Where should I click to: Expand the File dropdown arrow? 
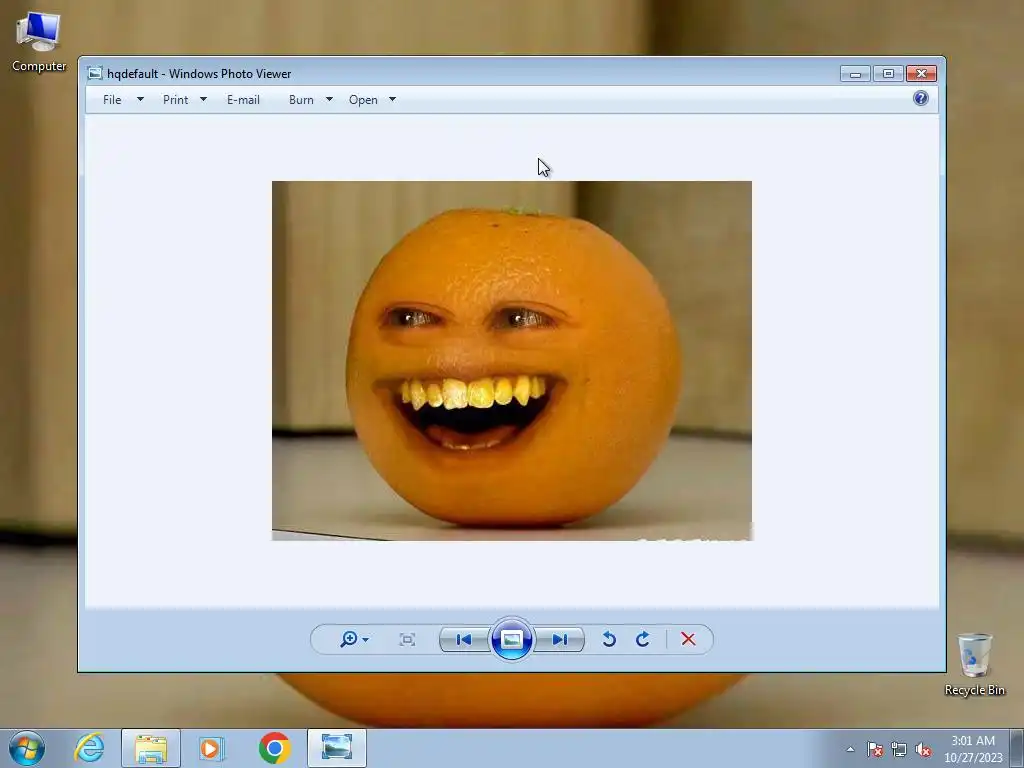(x=140, y=100)
